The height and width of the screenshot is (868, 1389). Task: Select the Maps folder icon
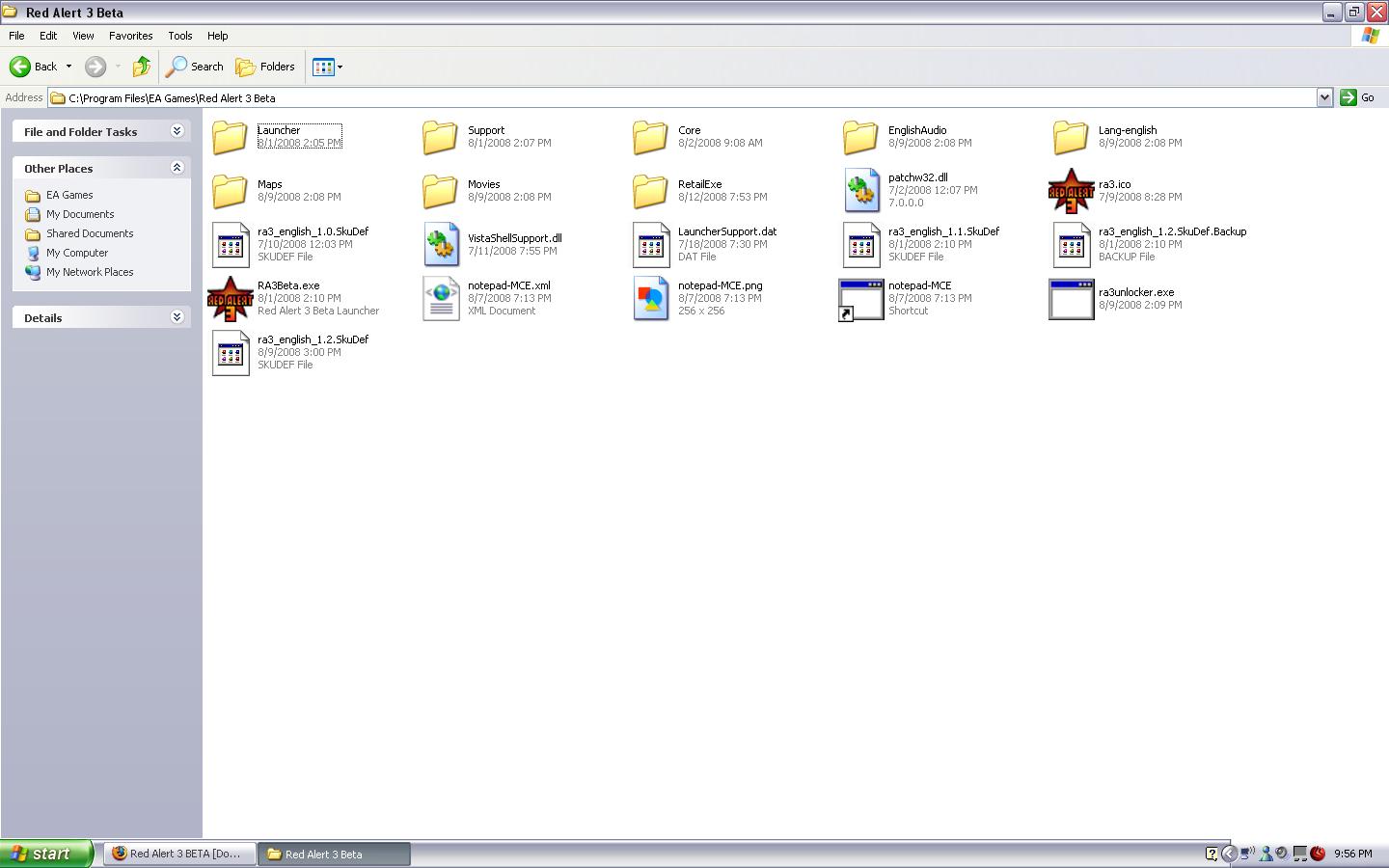(230, 191)
